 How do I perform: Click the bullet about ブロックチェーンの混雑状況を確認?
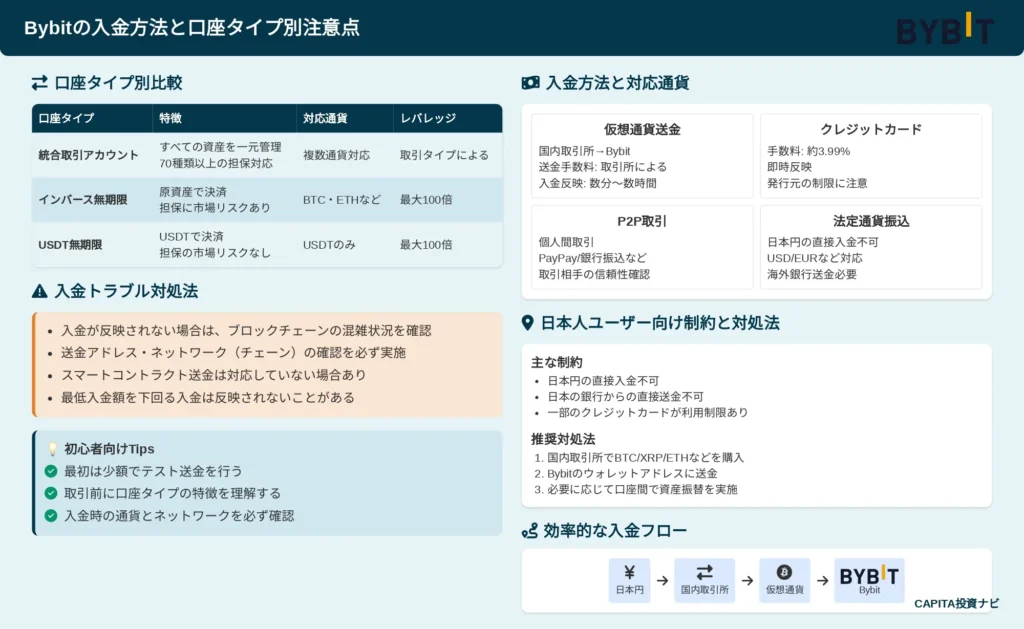[x=246, y=331]
